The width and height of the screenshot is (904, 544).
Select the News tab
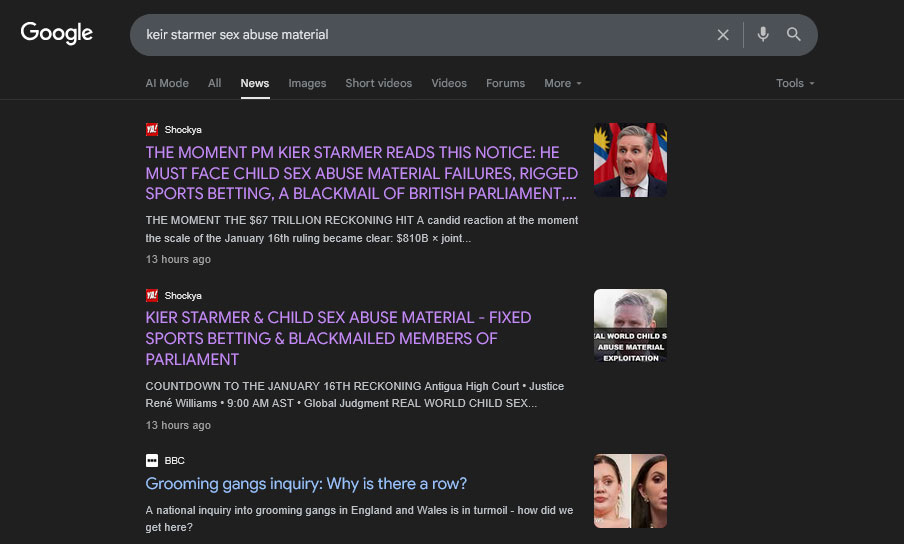[x=255, y=83]
